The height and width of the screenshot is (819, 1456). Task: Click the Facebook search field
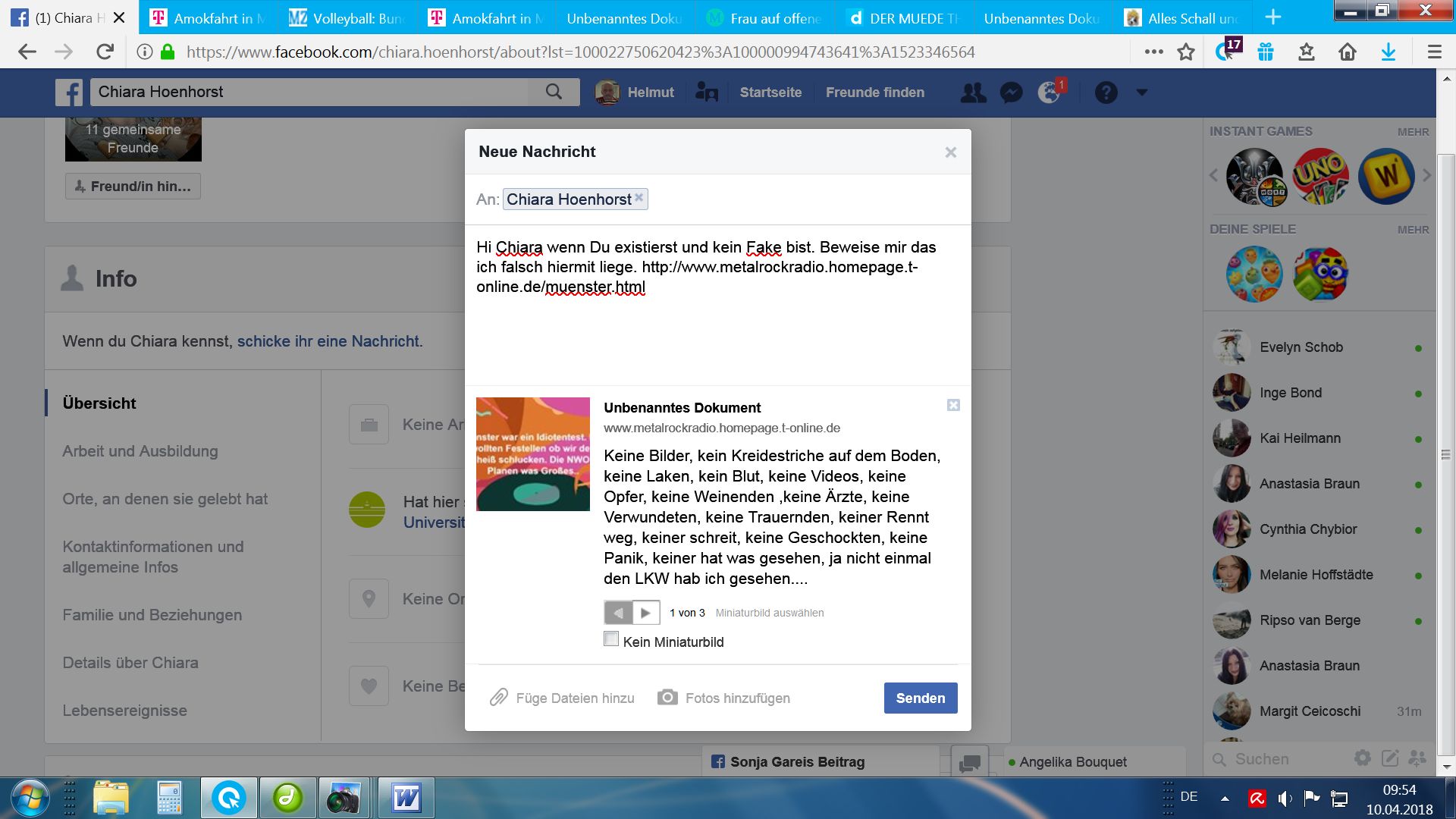pos(309,92)
